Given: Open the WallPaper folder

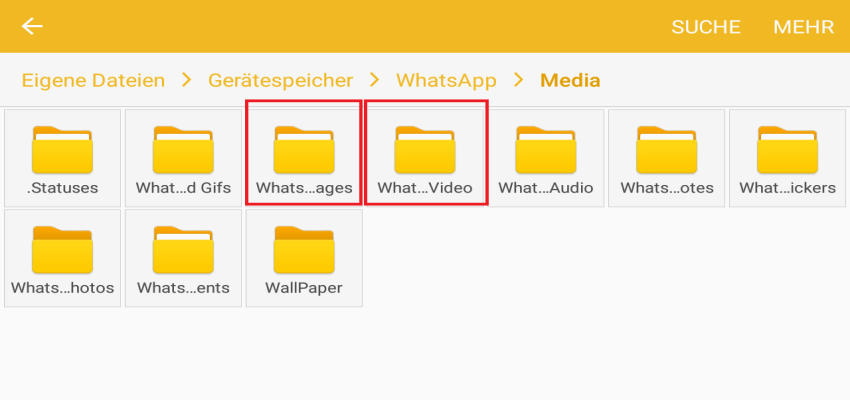Looking at the screenshot, I should tap(303, 257).
